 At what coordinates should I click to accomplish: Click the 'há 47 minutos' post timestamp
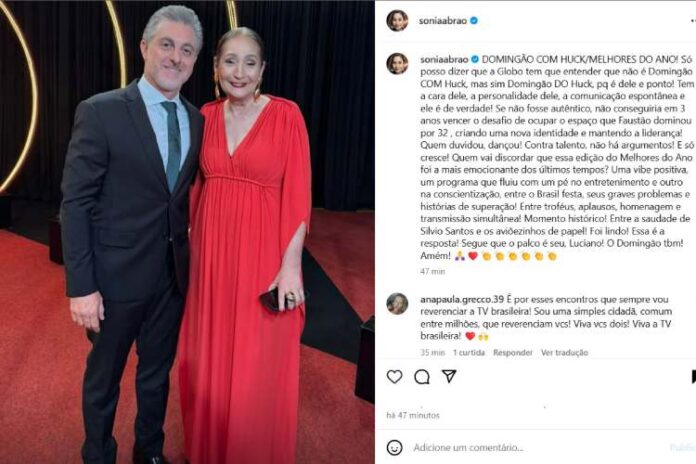[413, 414]
